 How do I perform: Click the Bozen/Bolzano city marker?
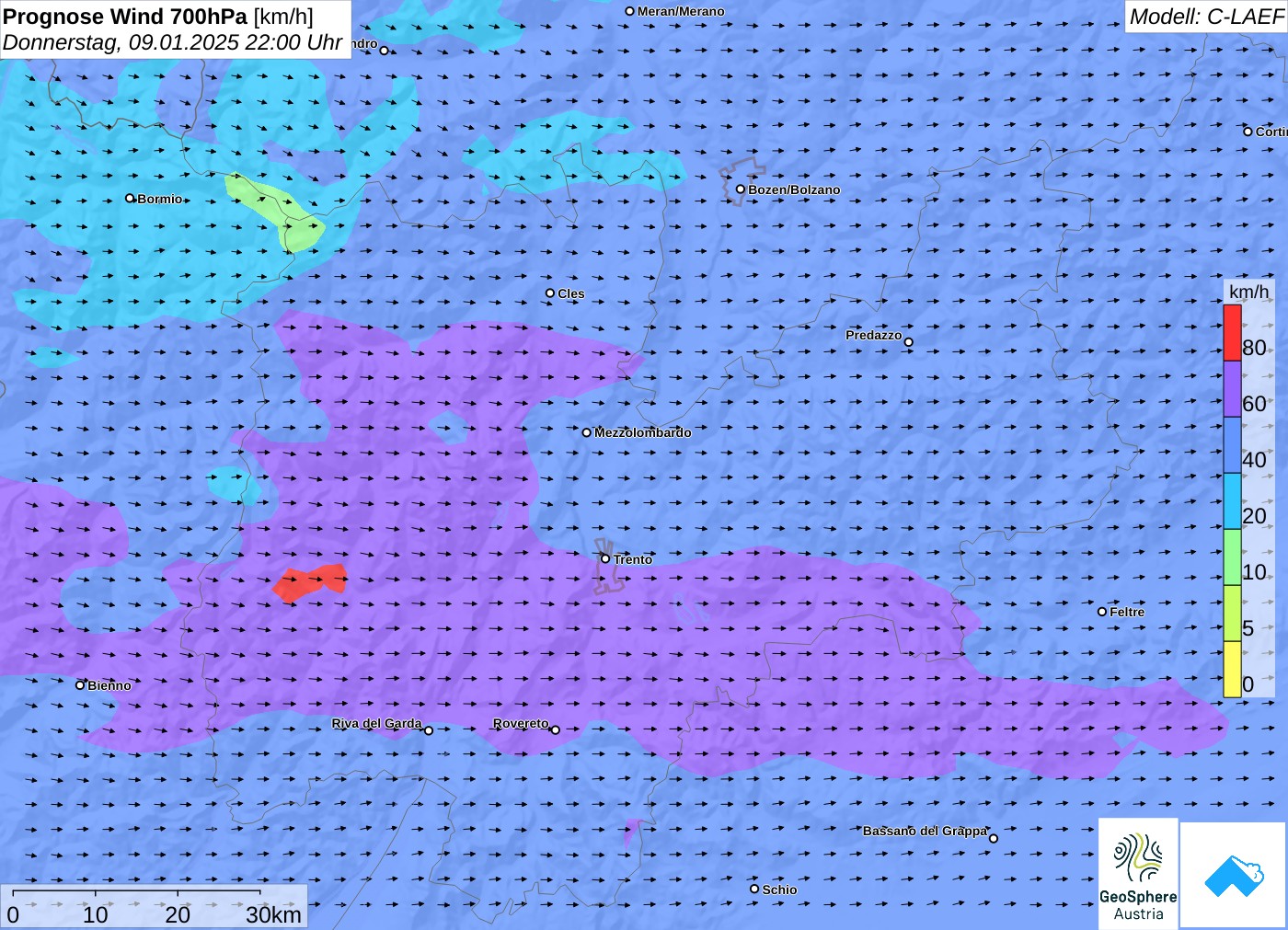(740, 189)
